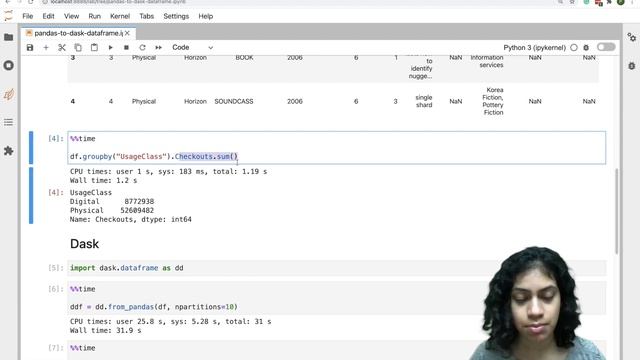Click the Python 3 (ipykernel) kernel name
This screenshot has height=360, width=640.
[x=534, y=48]
